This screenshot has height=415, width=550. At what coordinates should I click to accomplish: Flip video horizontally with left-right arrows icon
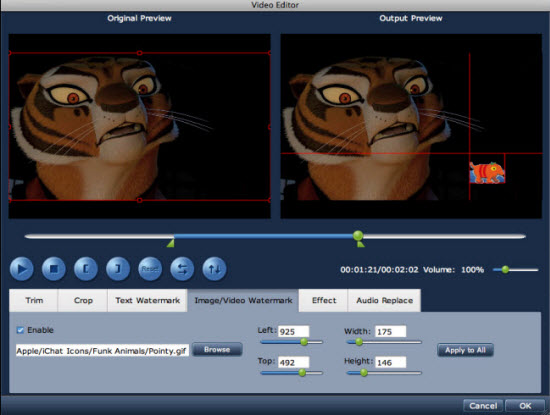tap(182, 269)
